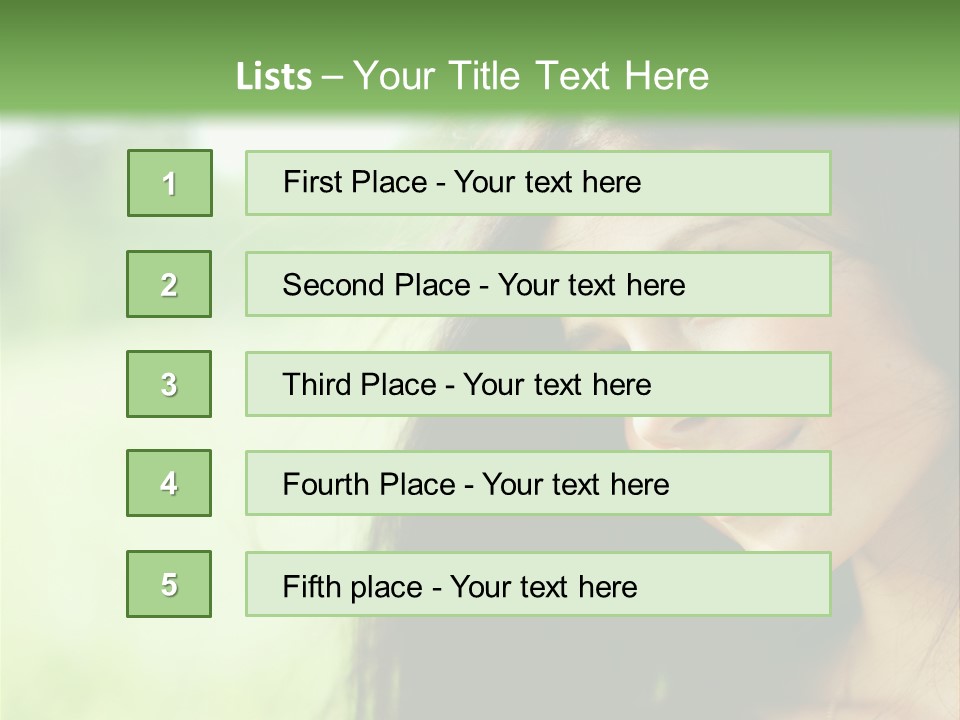Select the number 4 box
Viewport: 960px width, 720px height.
point(169,483)
